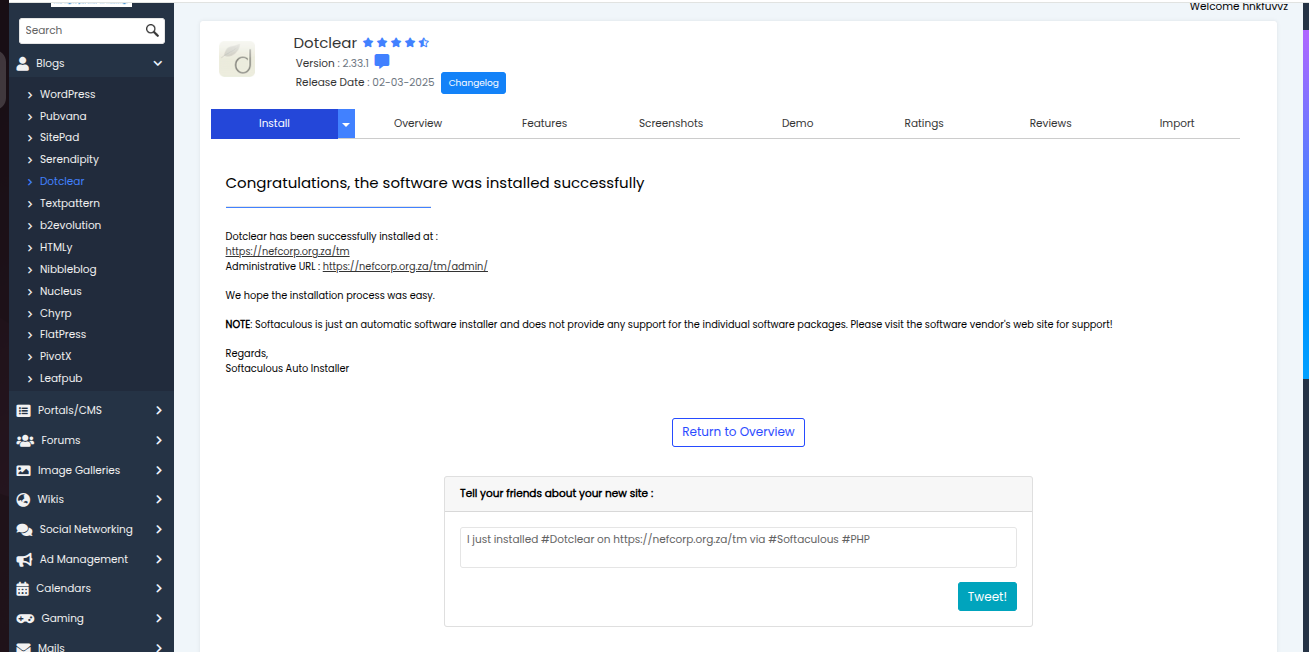The width and height of the screenshot is (1309, 652).
Task: Select b2evolution in the Blogs list
Action: (x=70, y=225)
